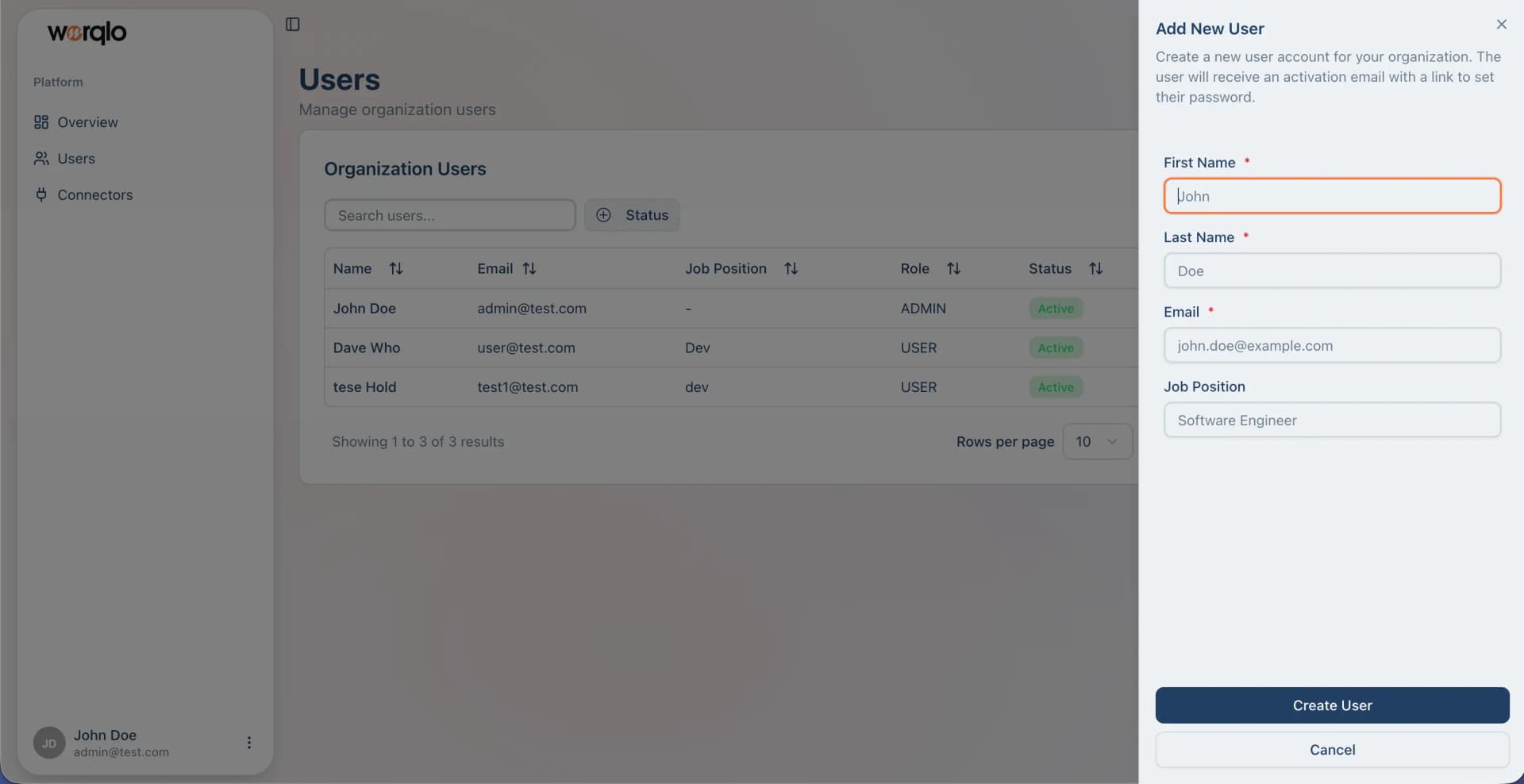Select Users in the sidebar

[75, 159]
